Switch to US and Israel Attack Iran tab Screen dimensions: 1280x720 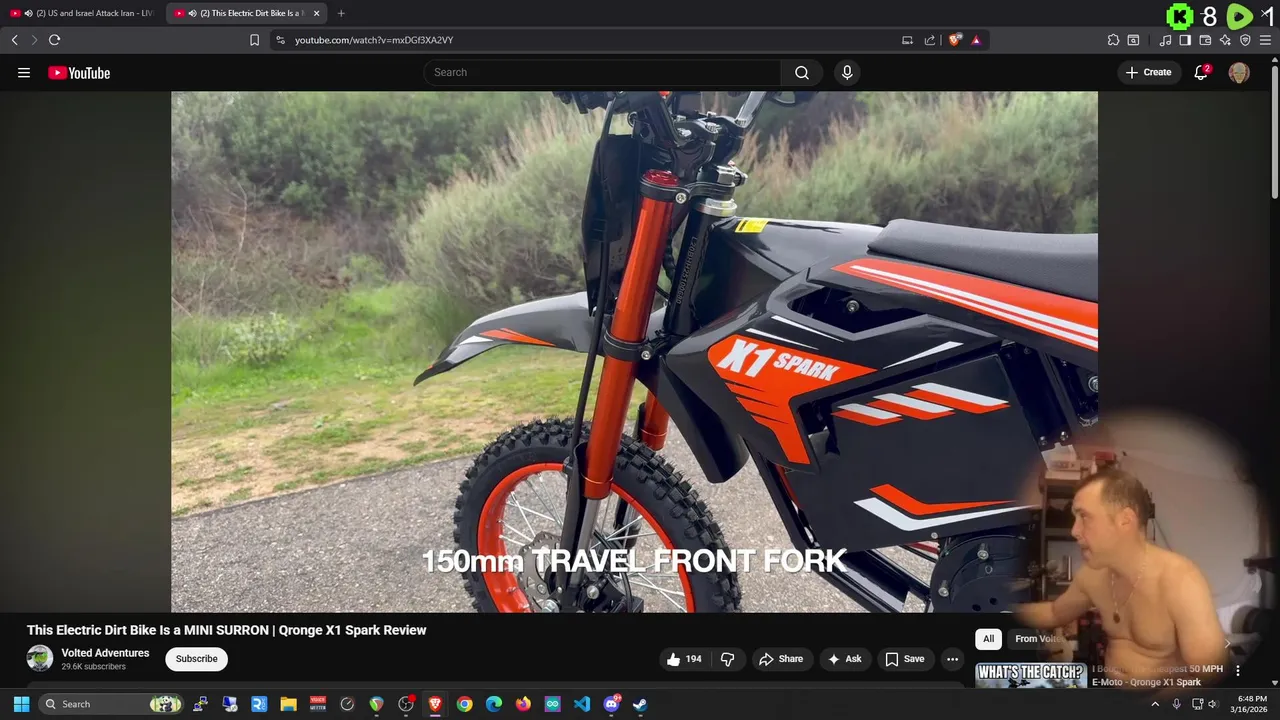(x=84, y=13)
